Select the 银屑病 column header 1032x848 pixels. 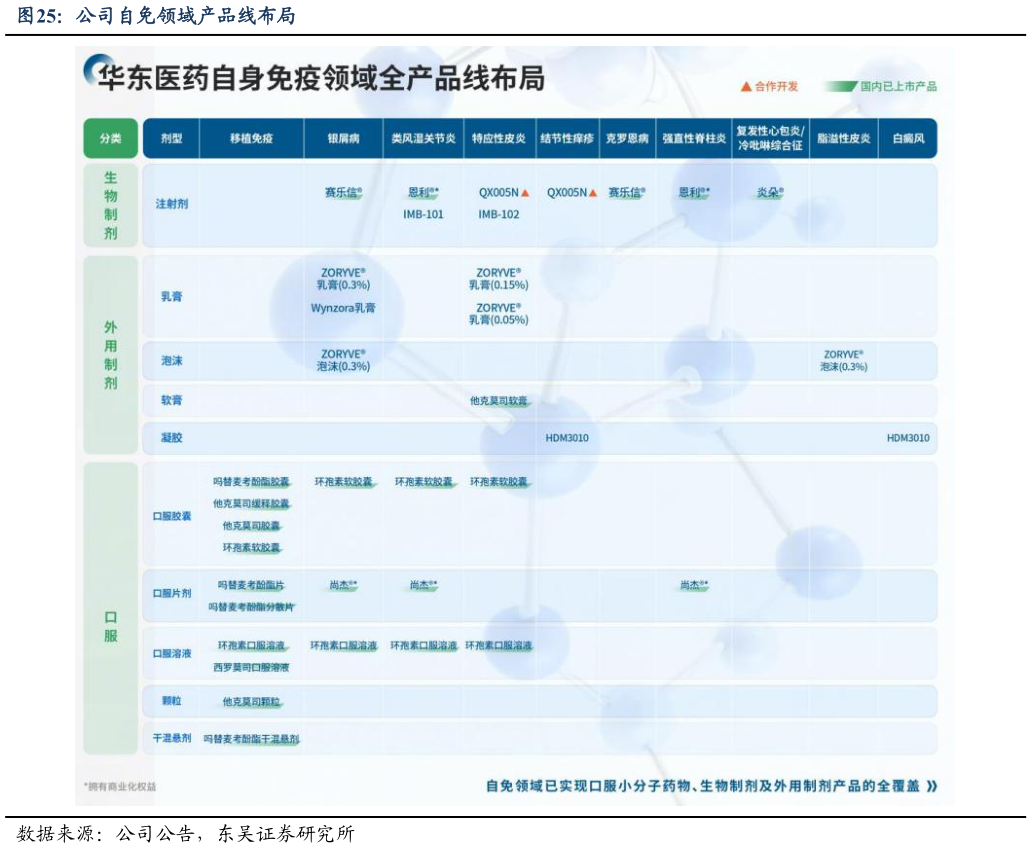[x=341, y=138]
